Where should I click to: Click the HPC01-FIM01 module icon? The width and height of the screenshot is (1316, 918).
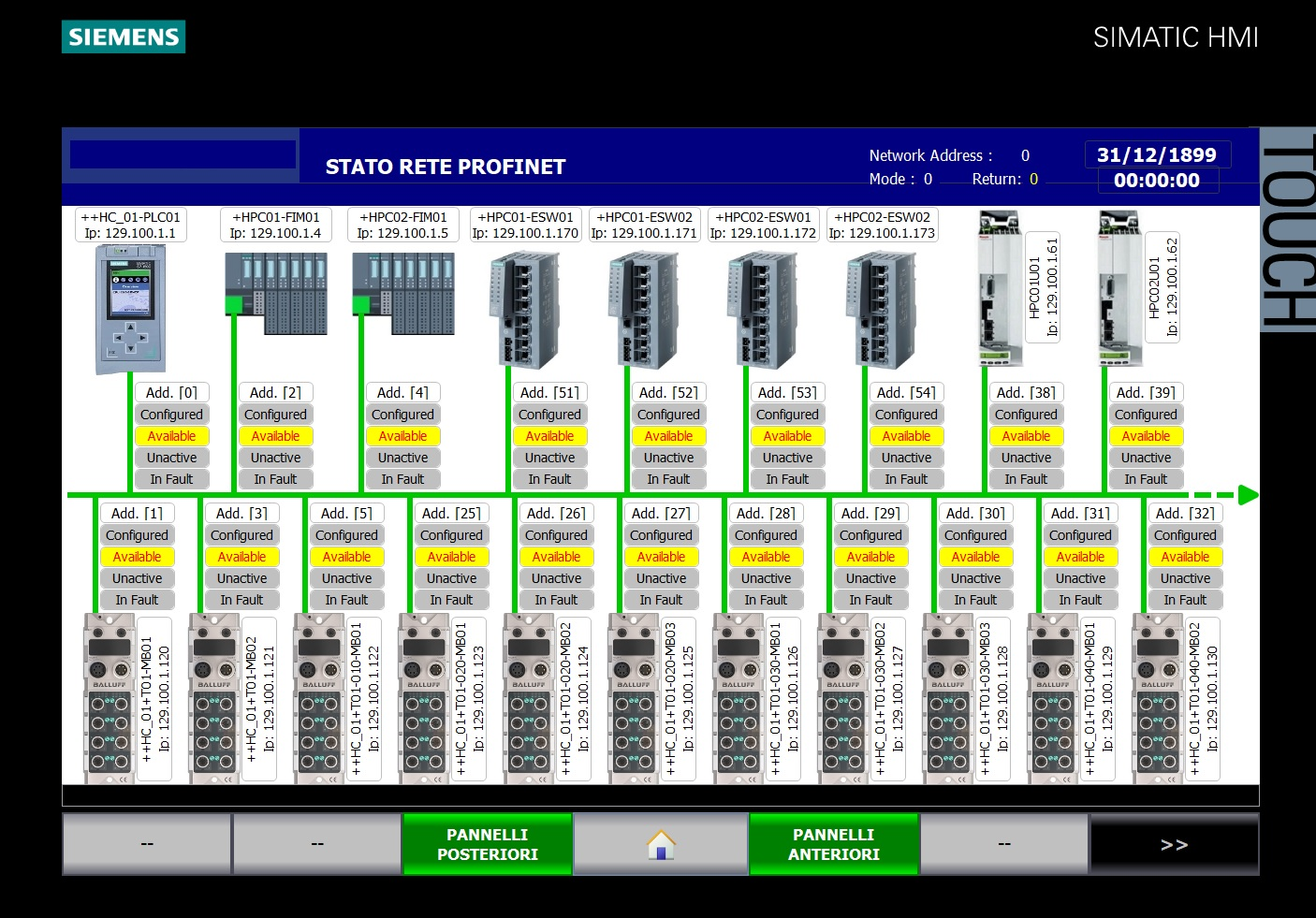tap(276, 293)
